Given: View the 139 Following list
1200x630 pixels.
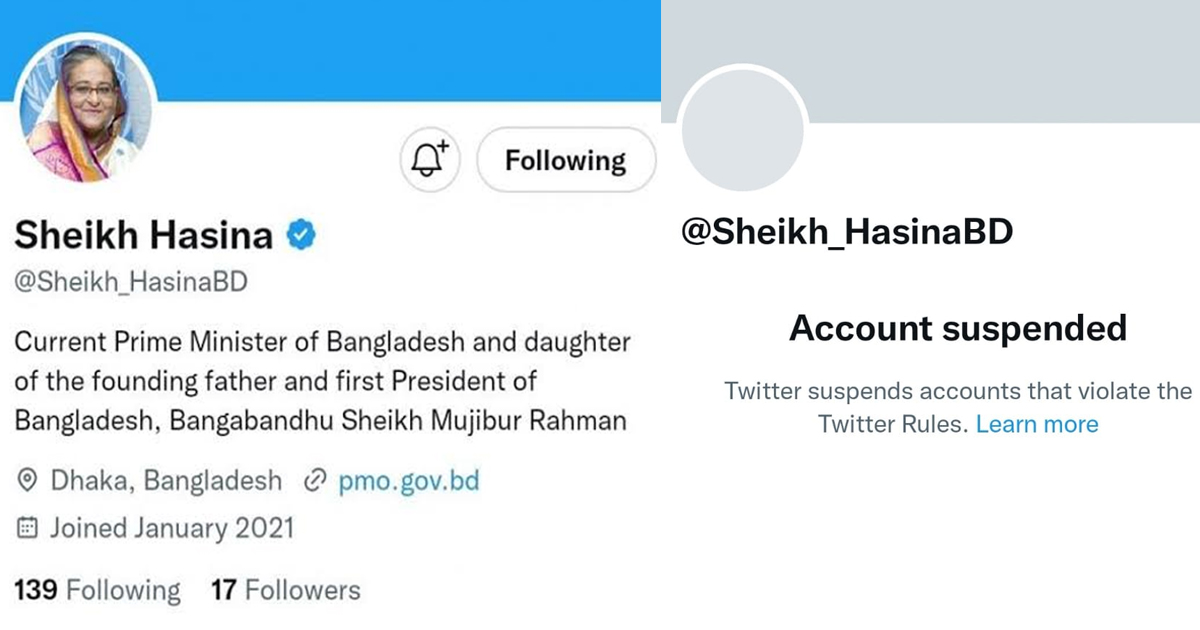Looking at the screenshot, I should [98, 590].
